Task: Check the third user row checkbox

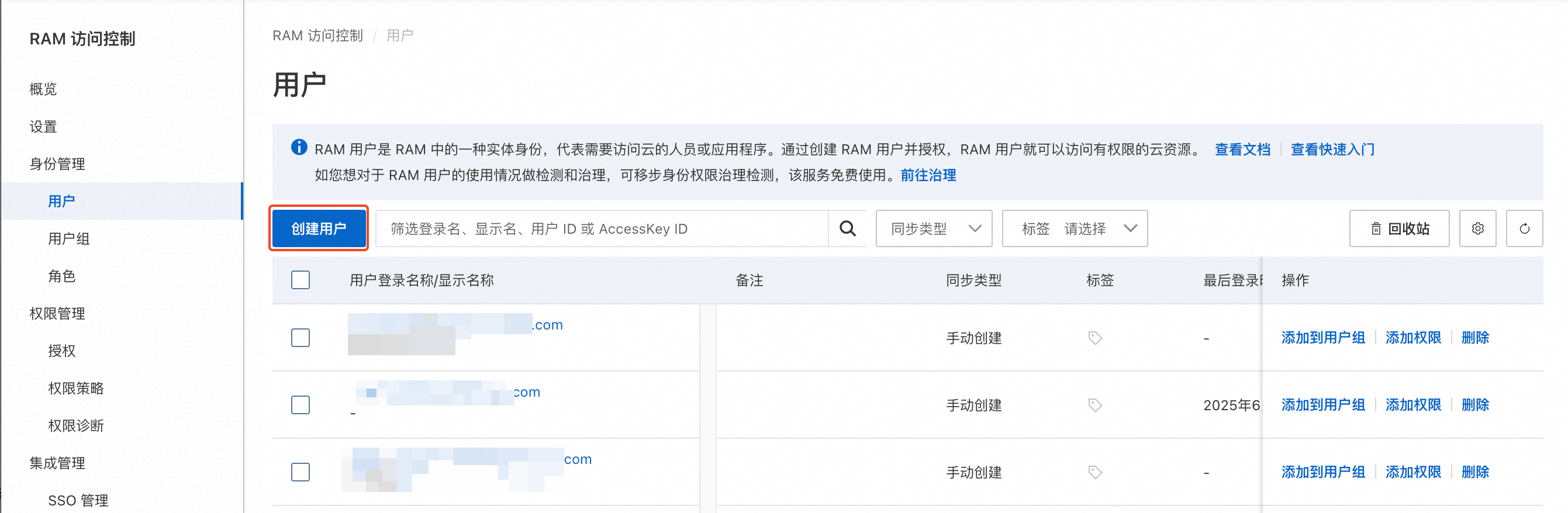Action: click(x=300, y=472)
